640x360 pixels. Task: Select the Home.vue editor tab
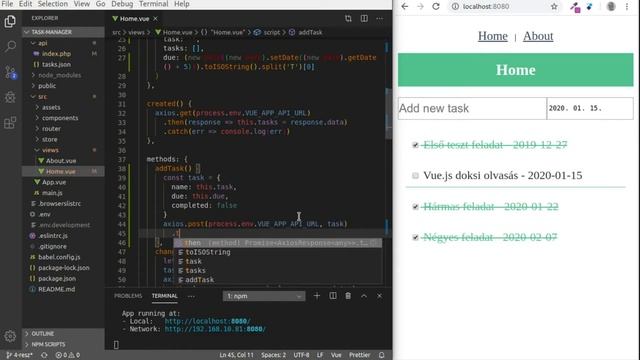click(x=134, y=19)
